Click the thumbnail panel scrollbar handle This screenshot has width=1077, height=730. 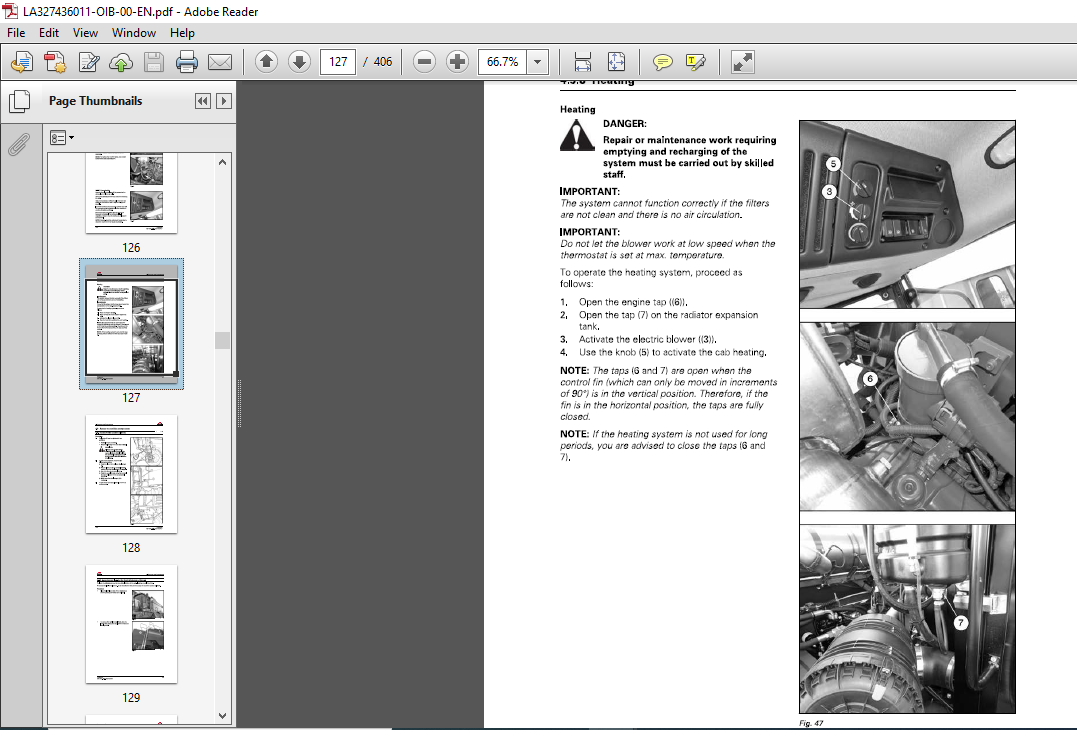(x=222, y=341)
